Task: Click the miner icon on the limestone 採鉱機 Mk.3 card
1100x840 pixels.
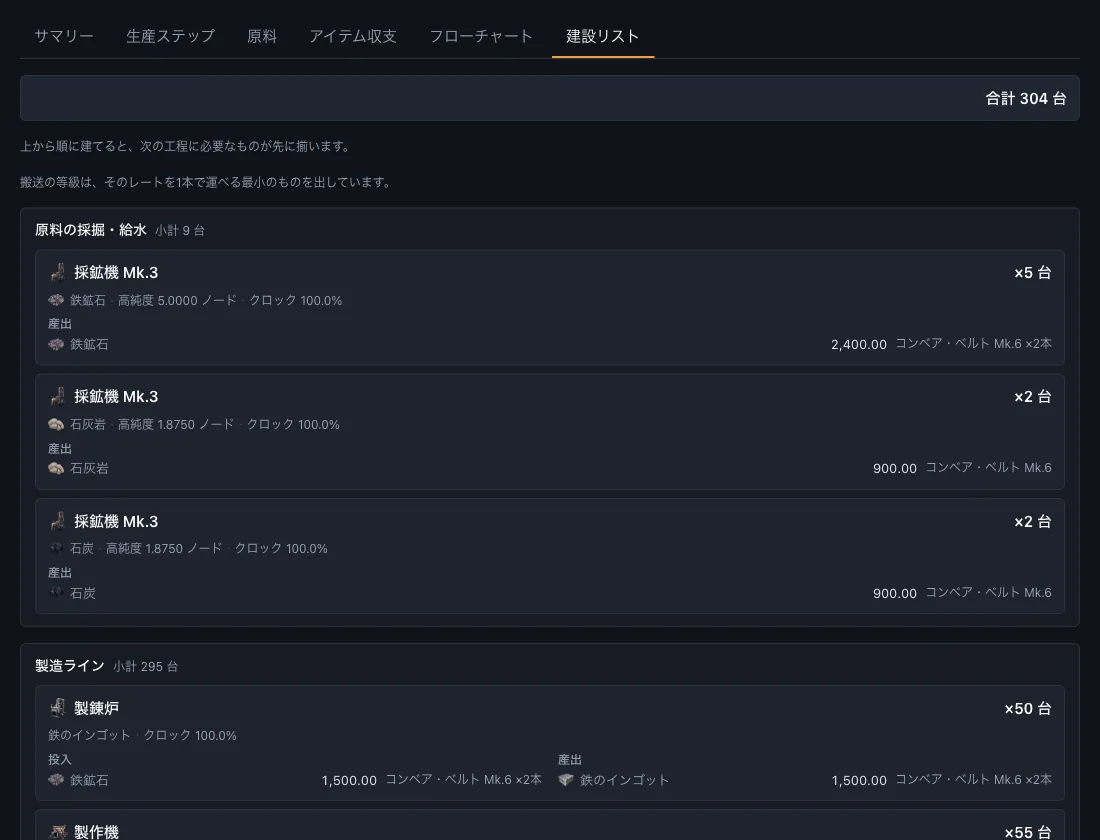Action: 58,396
